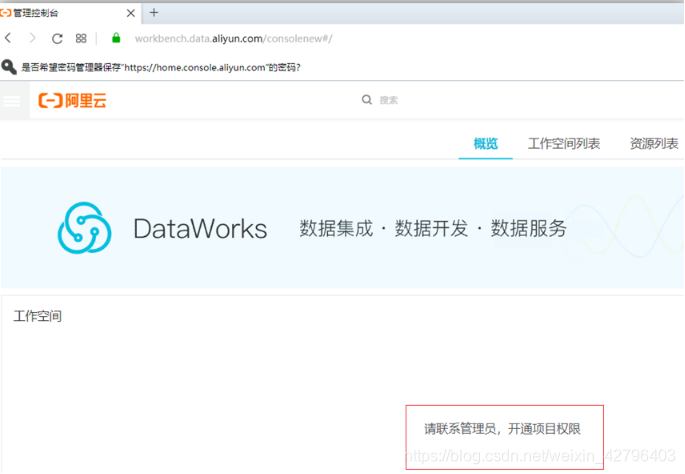Click the DataWorks banner title text
This screenshot has width=685, height=474.
[x=200, y=228]
